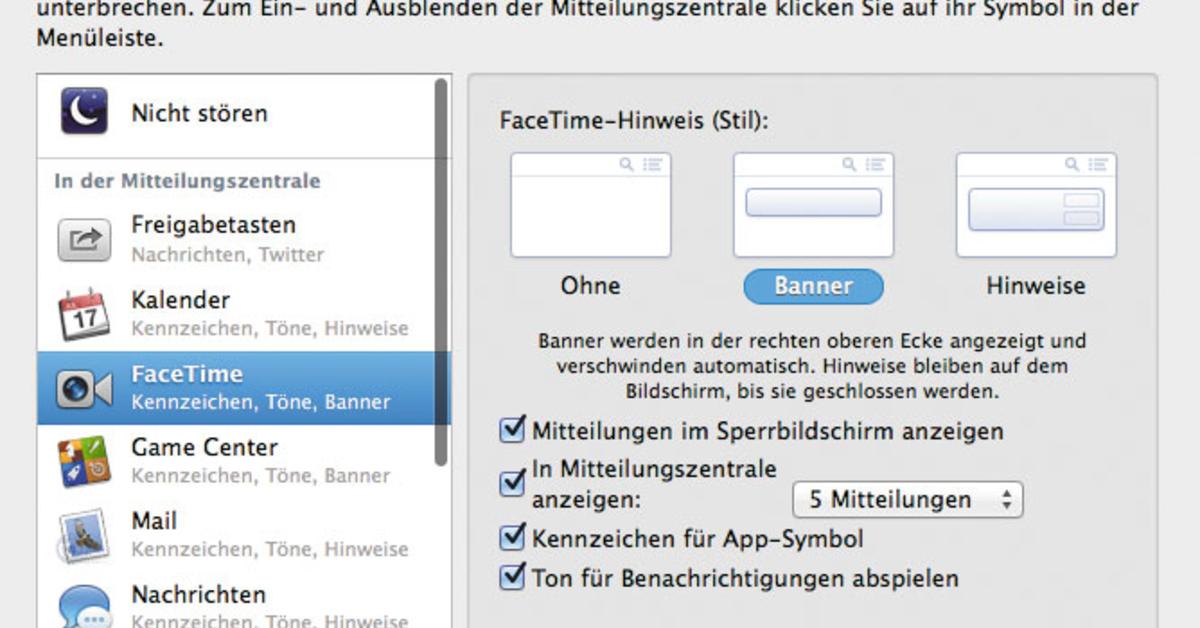Open the 5 Mitteilungen dropdown

point(908,499)
